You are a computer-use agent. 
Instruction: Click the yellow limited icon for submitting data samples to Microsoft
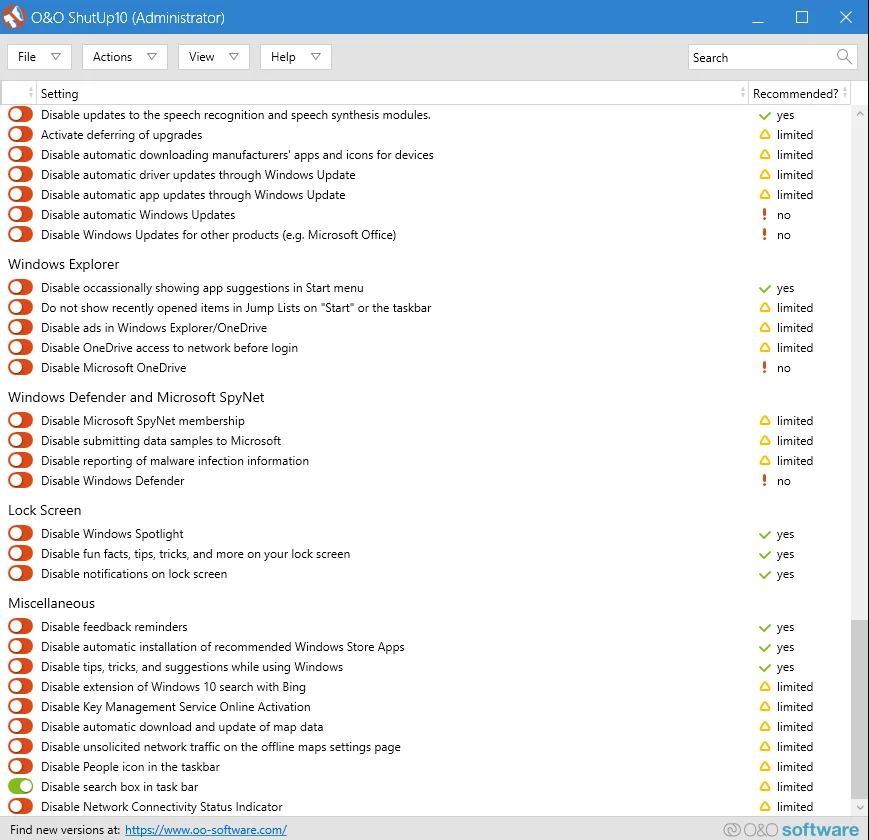tap(765, 441)
